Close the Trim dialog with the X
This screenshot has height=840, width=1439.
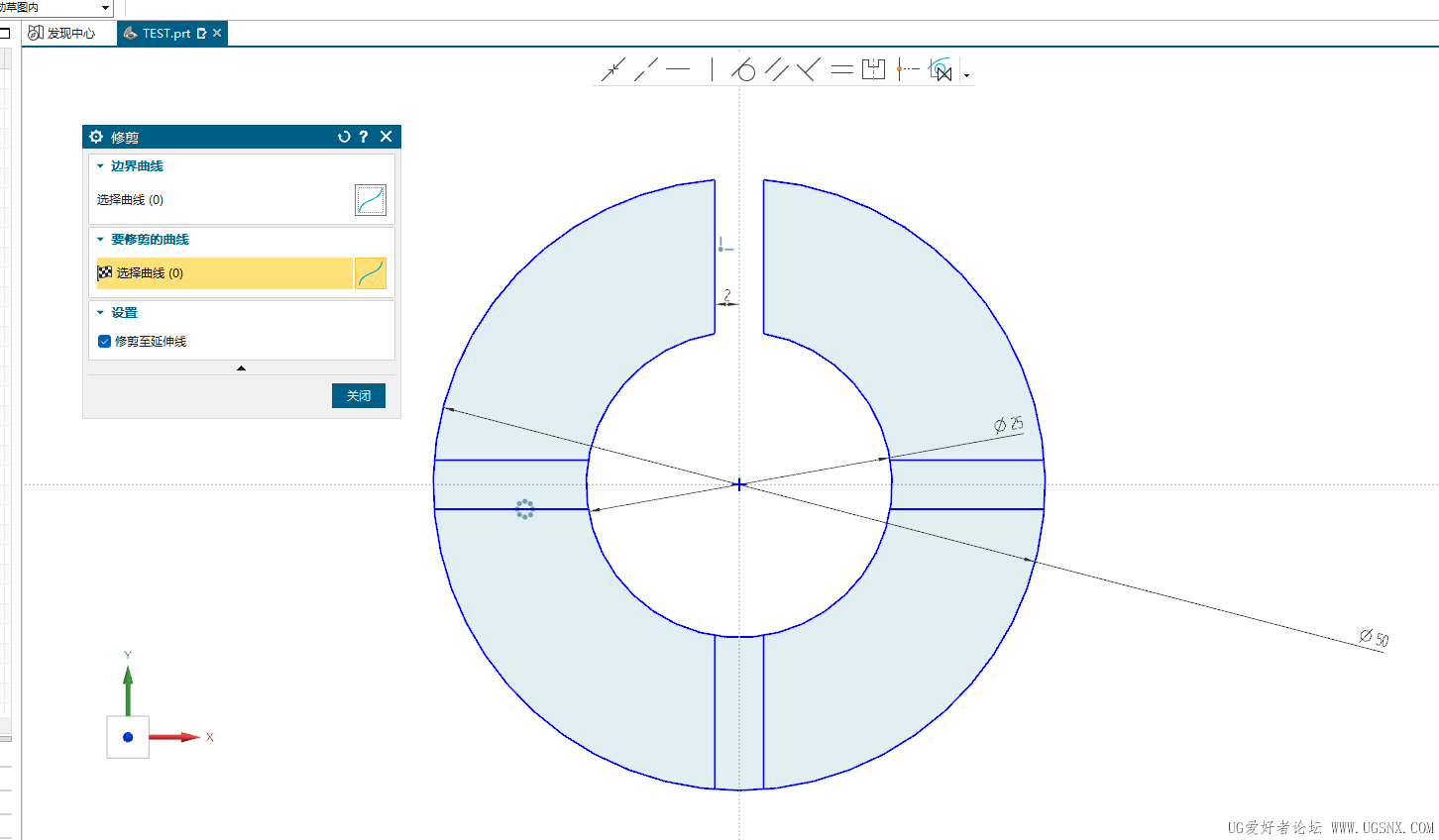point(387,137)
